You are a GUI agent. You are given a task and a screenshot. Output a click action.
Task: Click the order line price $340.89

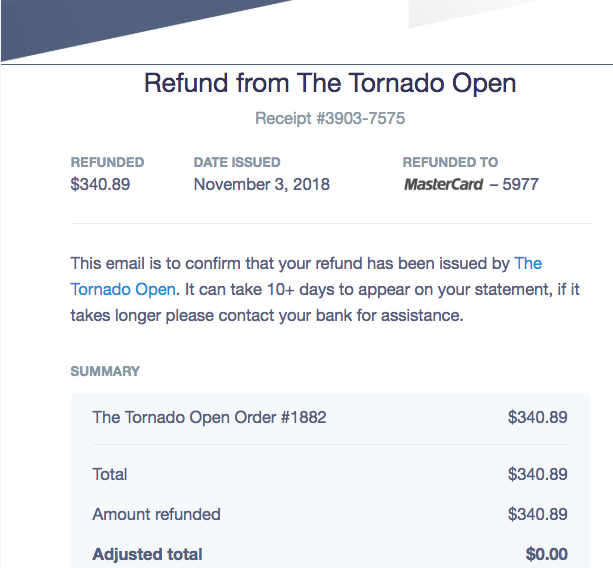[538, 417]
